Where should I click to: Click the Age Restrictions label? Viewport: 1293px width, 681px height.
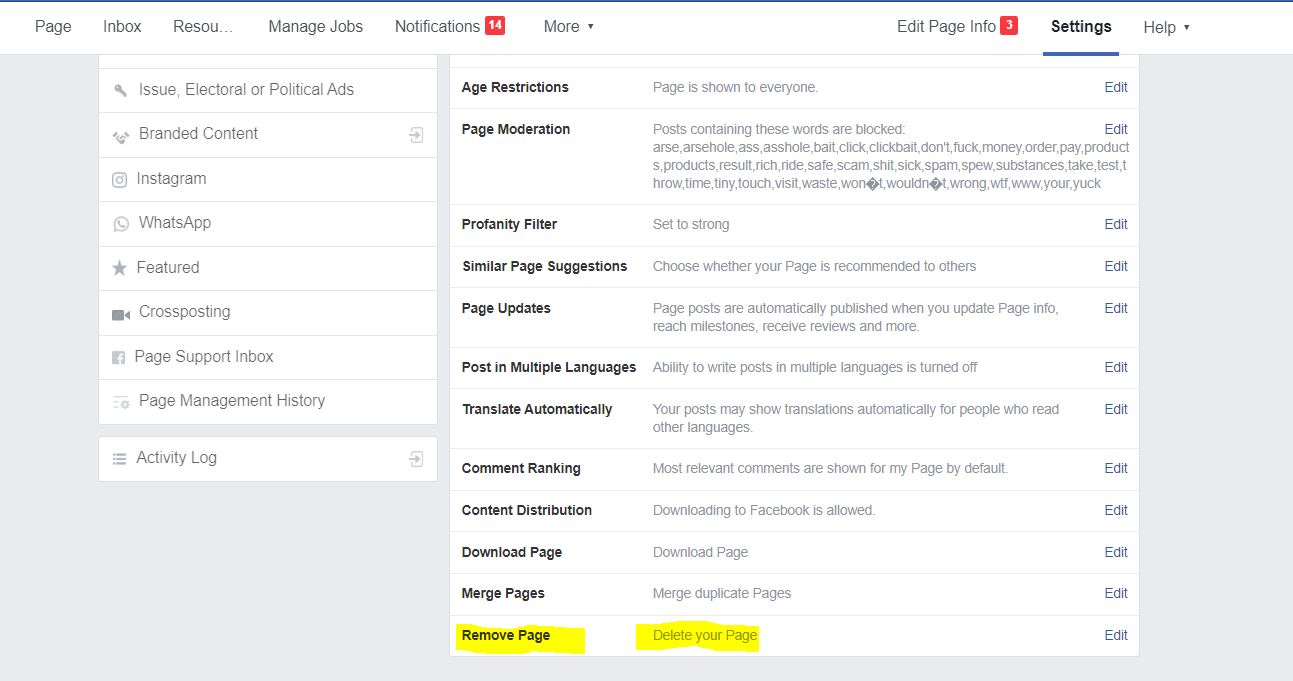[515, 87]
